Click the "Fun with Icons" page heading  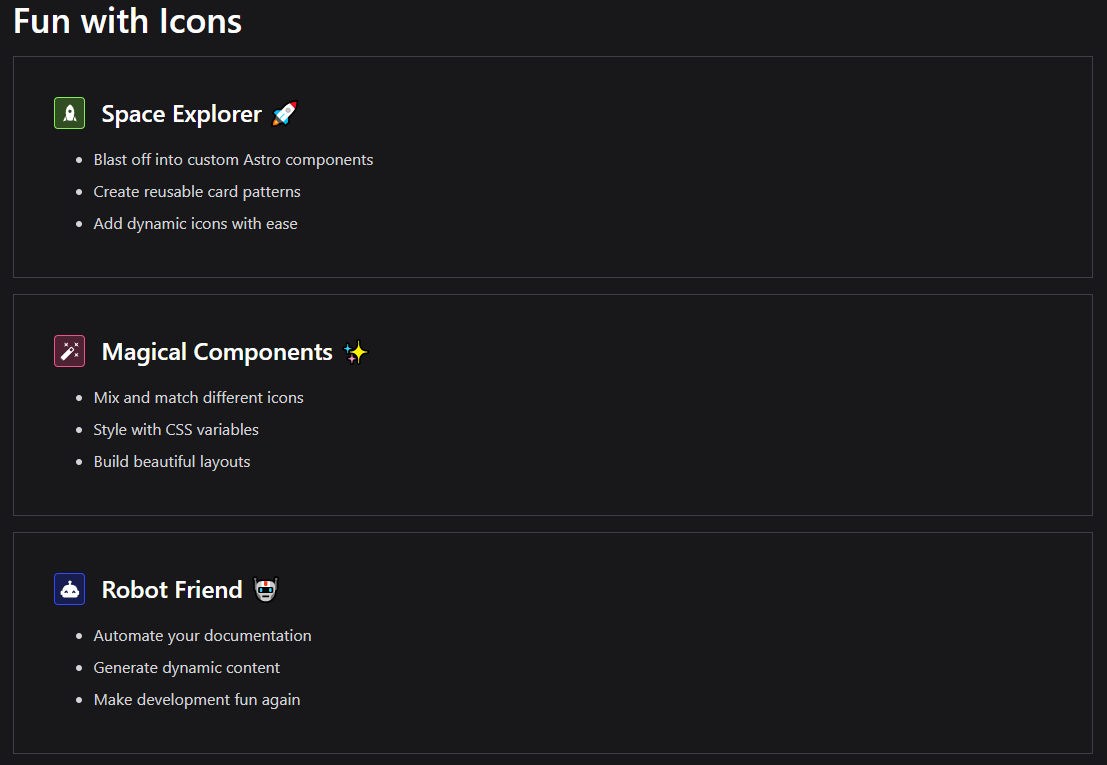pos(127,21)
